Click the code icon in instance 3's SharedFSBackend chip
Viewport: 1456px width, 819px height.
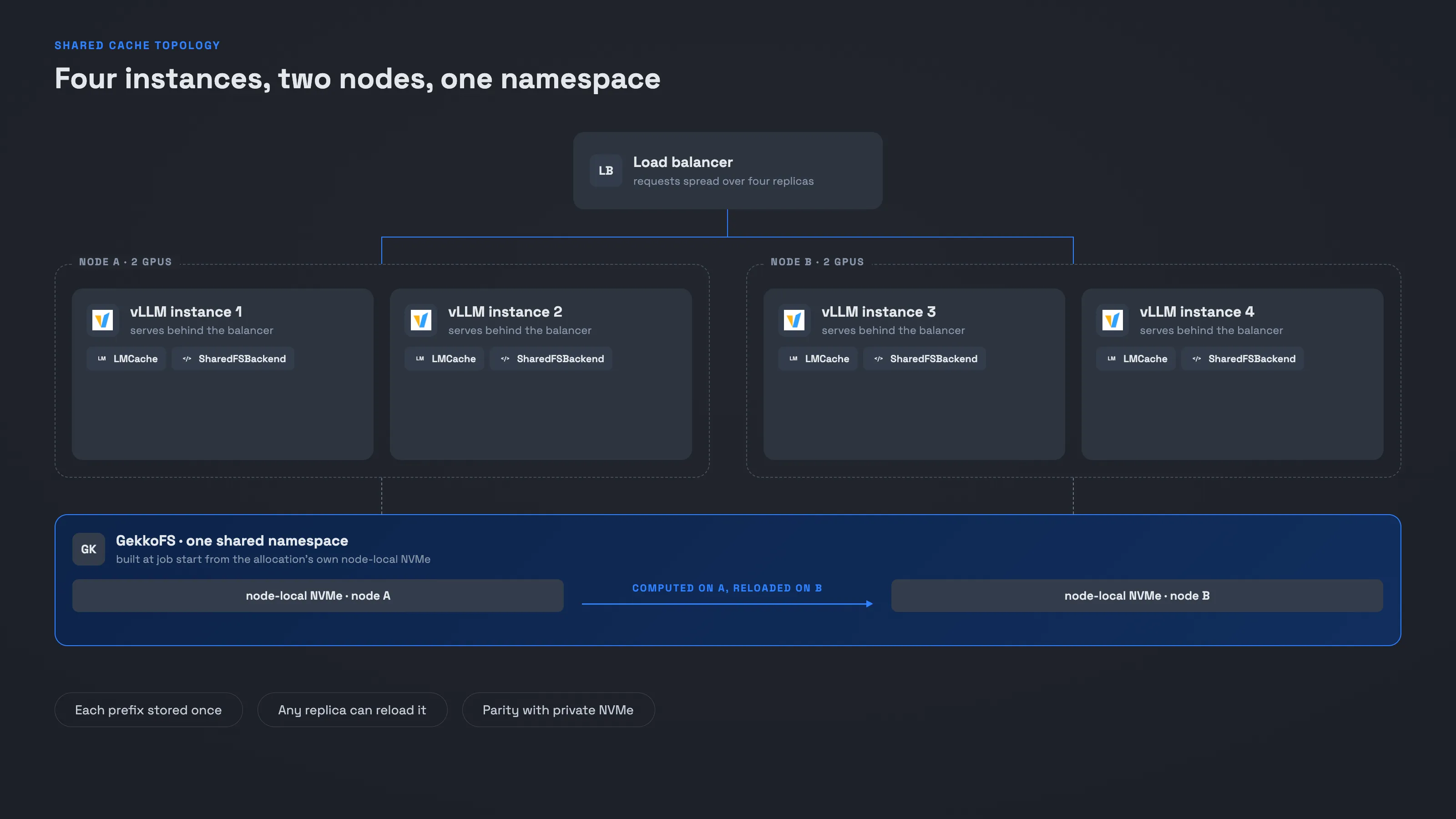[x=878, y=359]
